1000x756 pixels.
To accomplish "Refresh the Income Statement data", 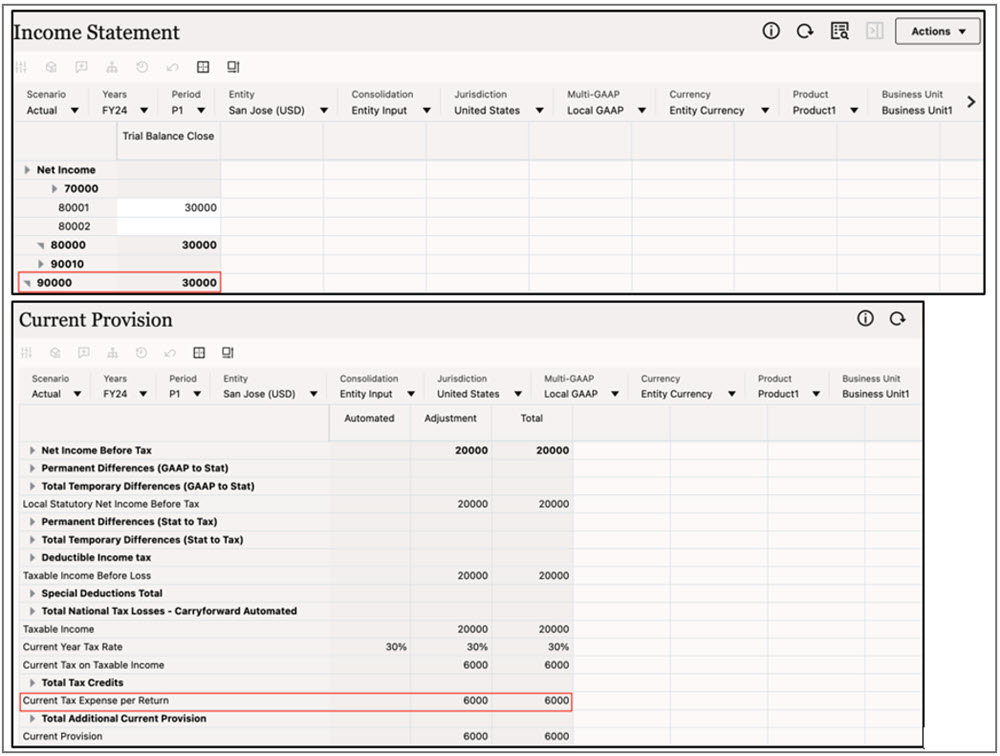I will point(804,31).
